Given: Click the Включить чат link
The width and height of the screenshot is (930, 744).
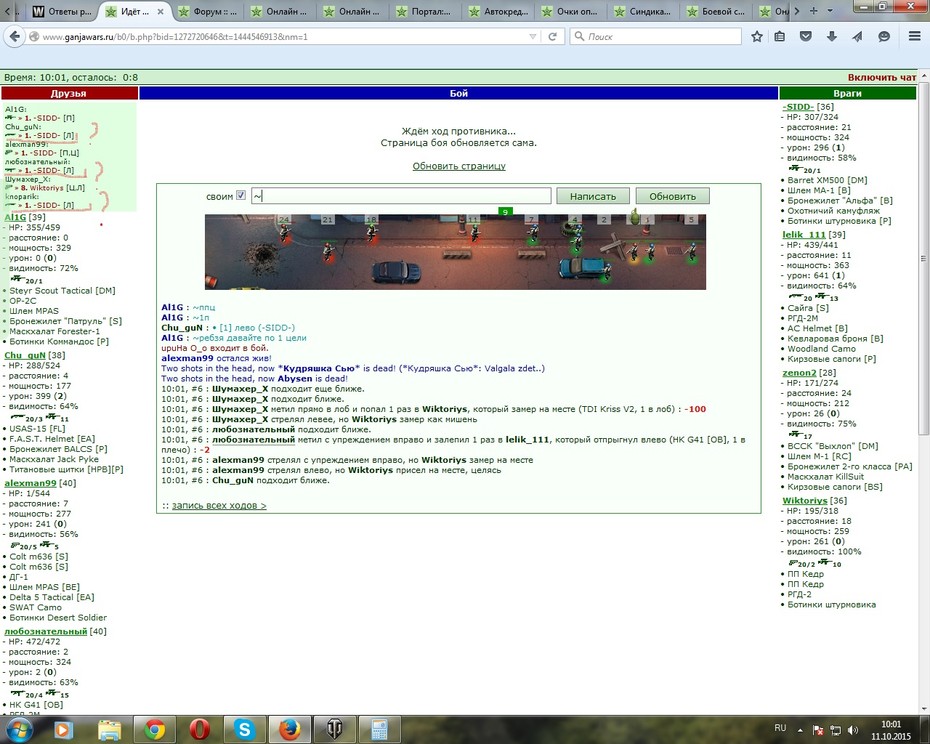Looking at the screenshot, I should pos(881,77).
